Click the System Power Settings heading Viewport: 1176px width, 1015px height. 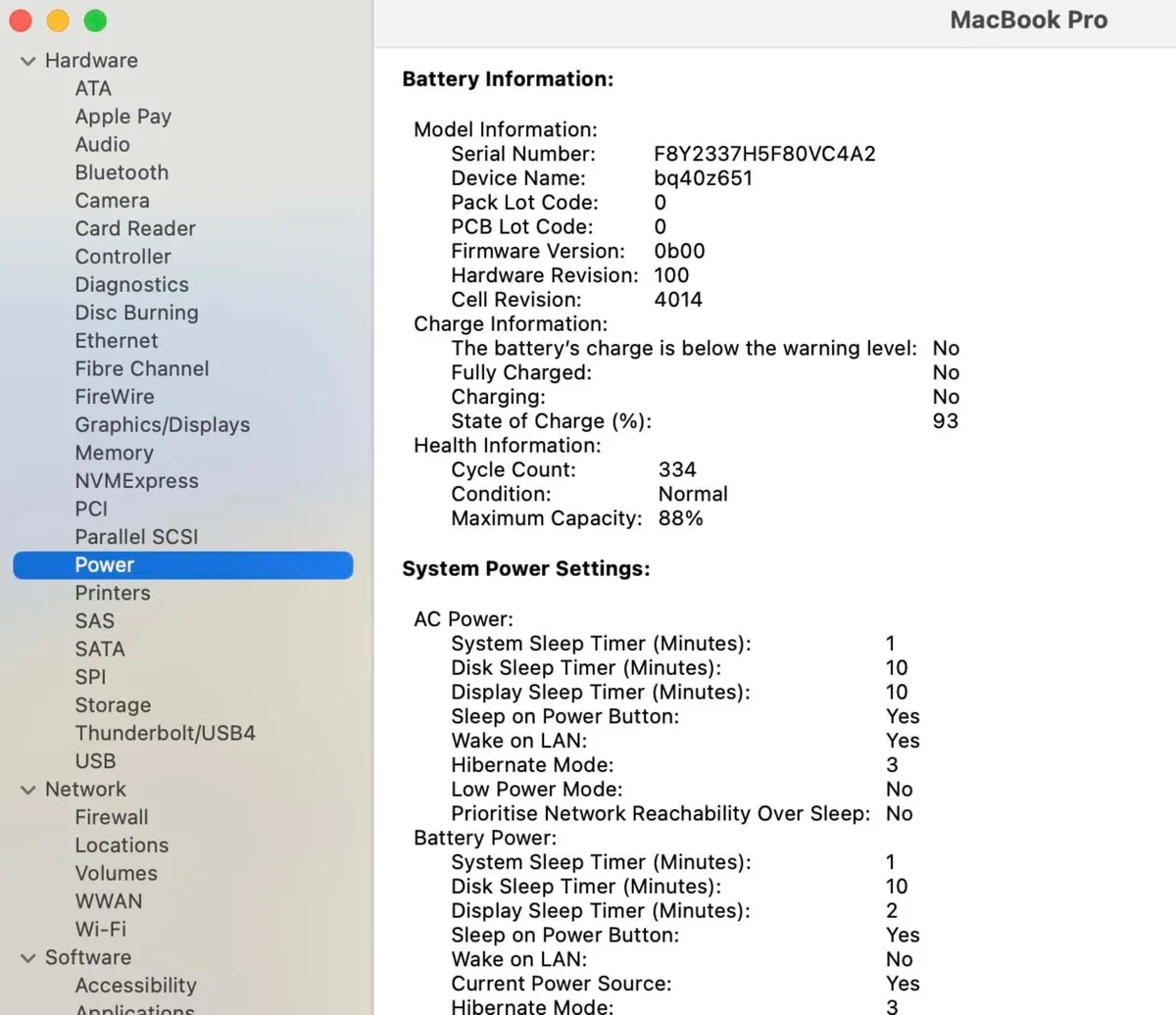pyautogui.click(x=526, y=569)
